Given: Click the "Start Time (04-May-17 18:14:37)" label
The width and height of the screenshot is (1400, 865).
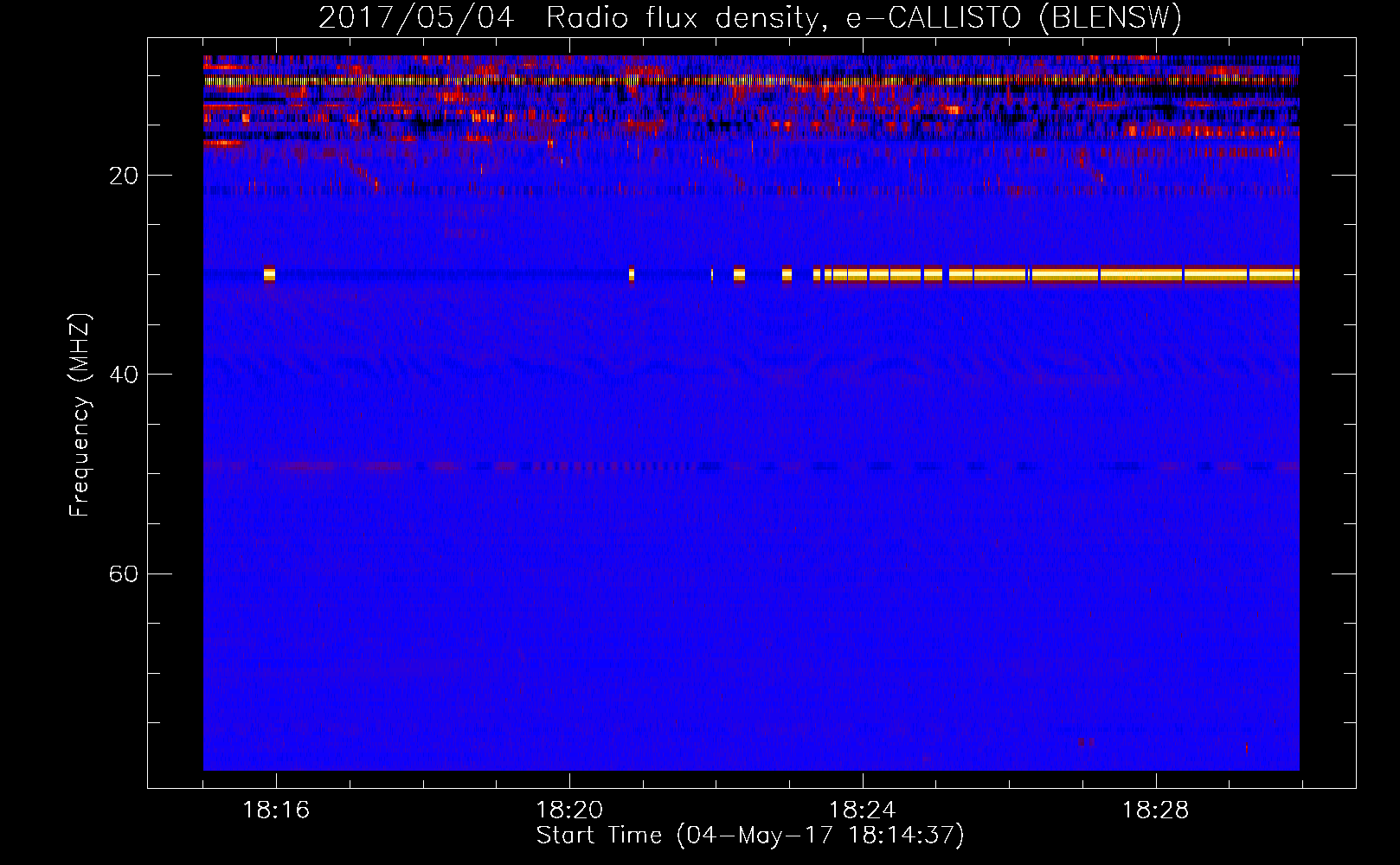Looking at the screenshot, I should (750, 836).
